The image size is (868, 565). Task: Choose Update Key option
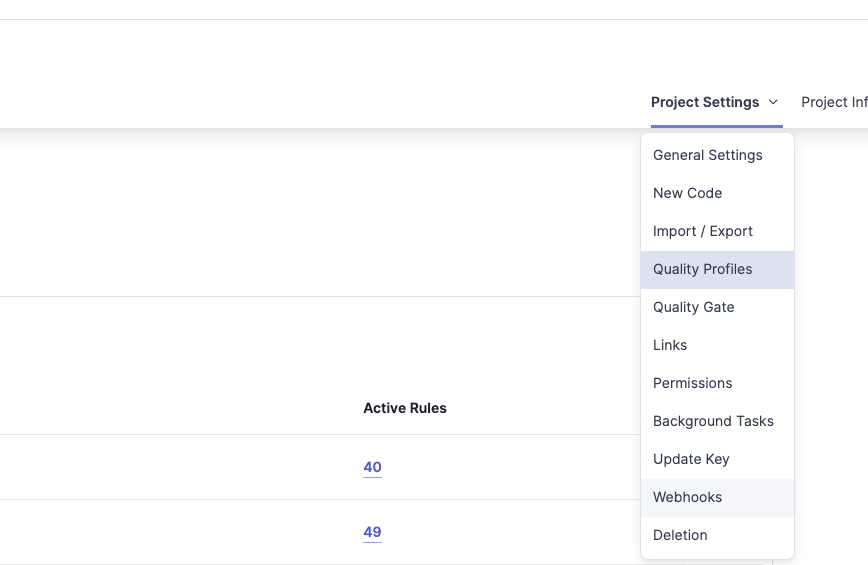pyautogui.click(x=717, y=459)
